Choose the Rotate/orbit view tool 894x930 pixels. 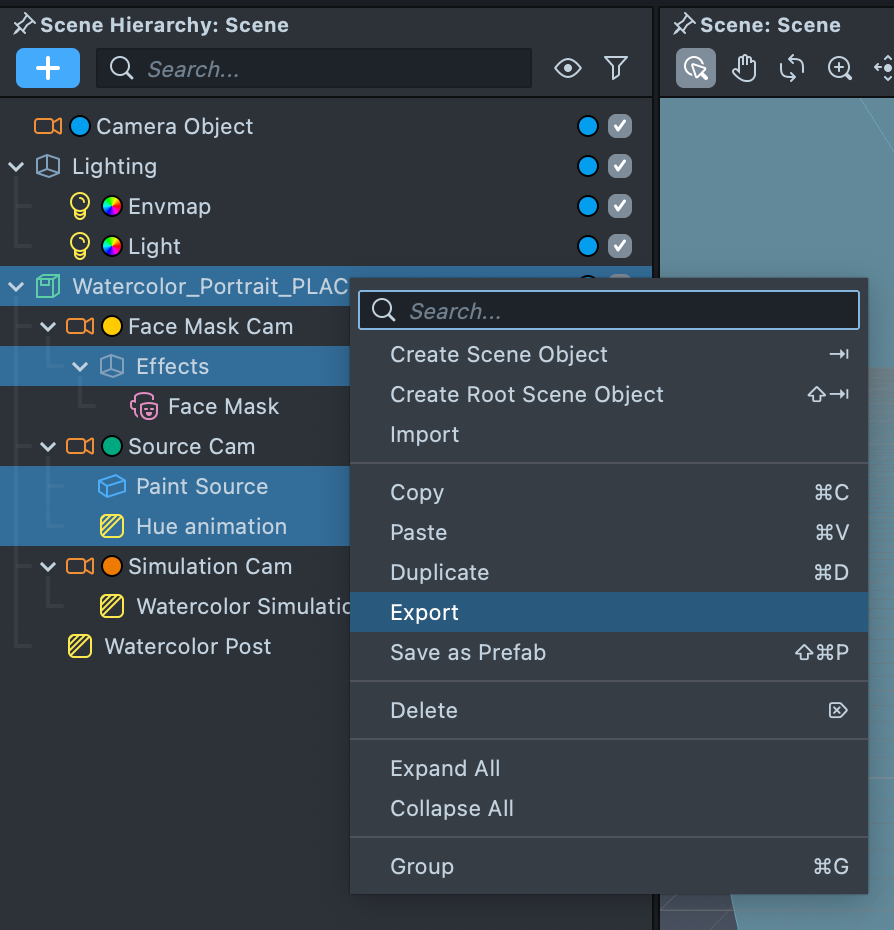(792, 68)
